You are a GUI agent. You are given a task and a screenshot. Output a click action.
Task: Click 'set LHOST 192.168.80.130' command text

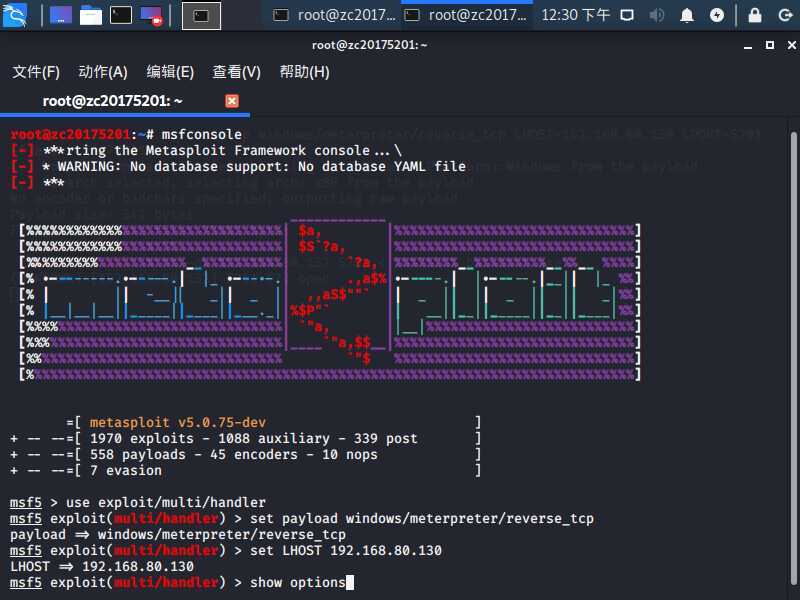346,551
